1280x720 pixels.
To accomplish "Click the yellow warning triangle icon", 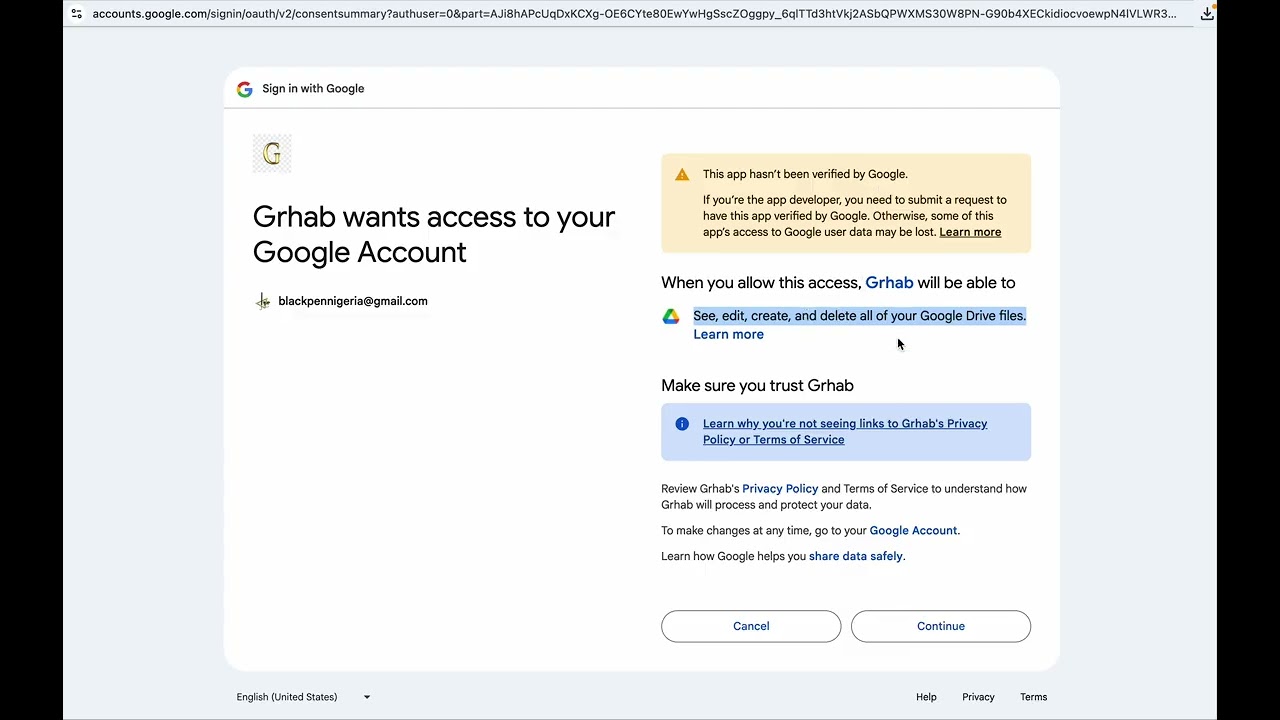I will tap(682, 174).
